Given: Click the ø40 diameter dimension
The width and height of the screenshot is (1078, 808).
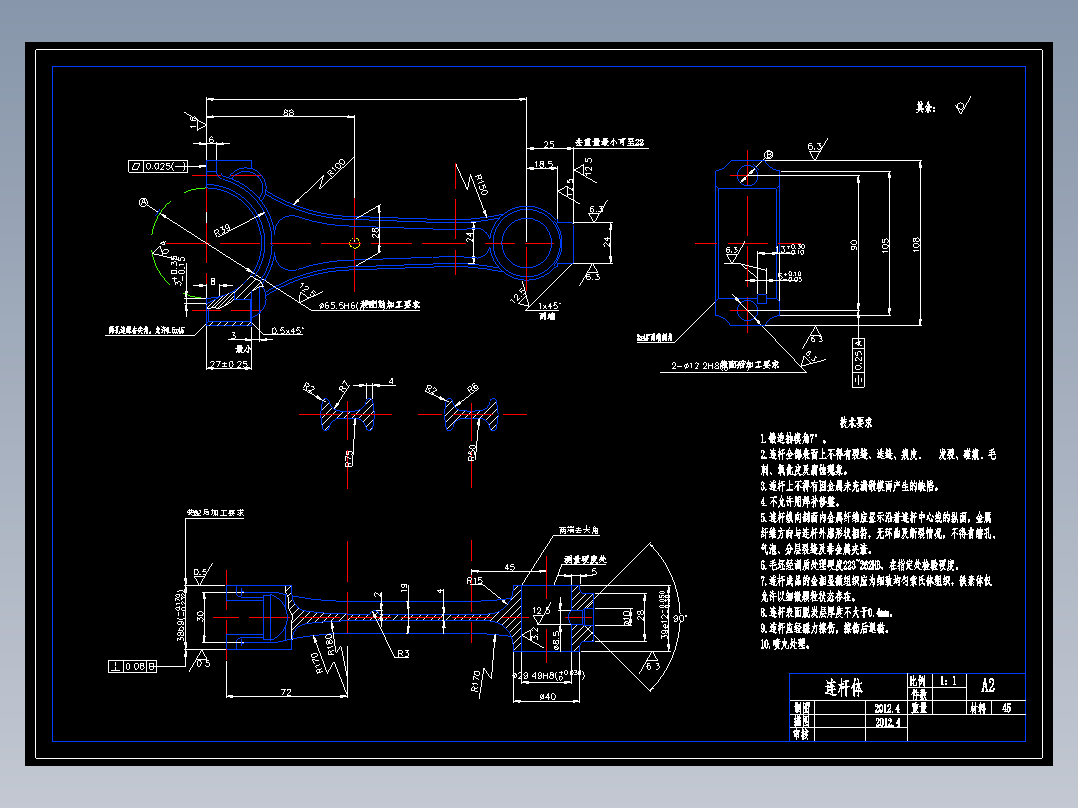Looking at the screenshot, I should point(547,697).
